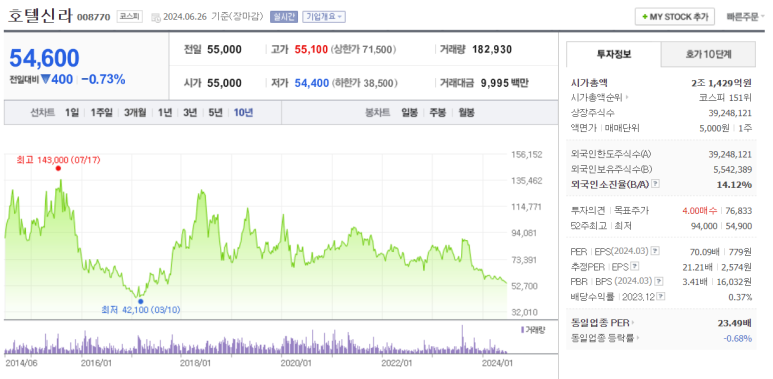Image resolution: width=773 pixels, height=379 pixels.
Task: Click the 동일업종 등락률 value -0.68%
Action: (x=738, y=339)
